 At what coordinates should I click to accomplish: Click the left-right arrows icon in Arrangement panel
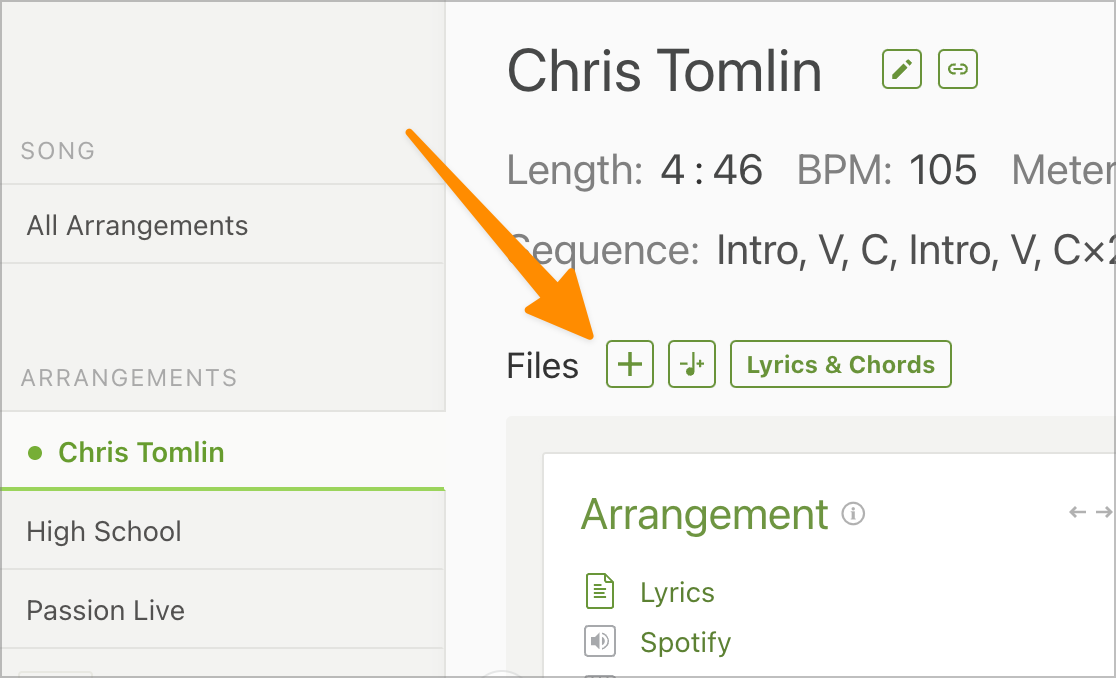(x=1090, y=512)
